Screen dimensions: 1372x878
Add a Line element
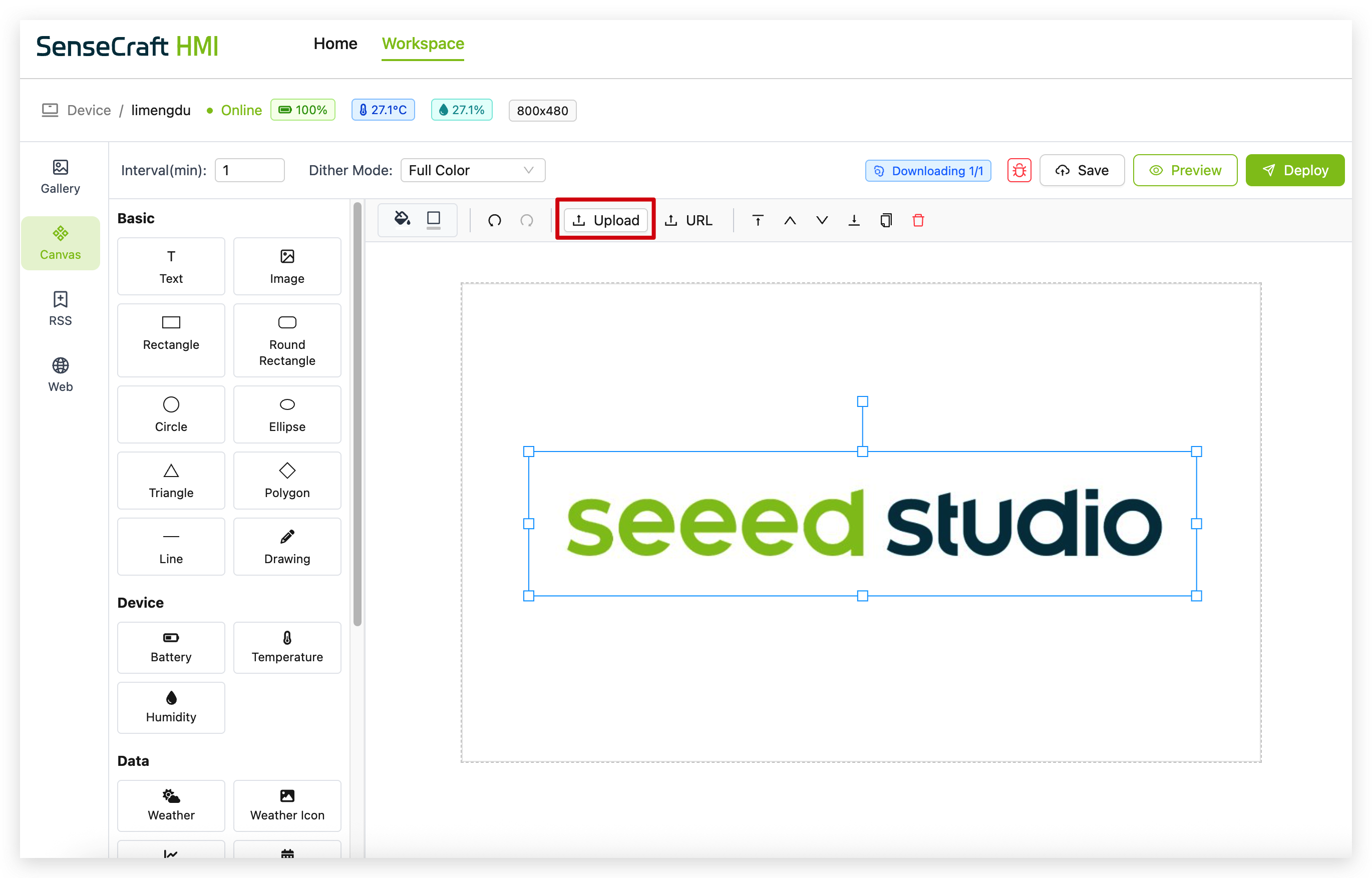pos(171,546)
